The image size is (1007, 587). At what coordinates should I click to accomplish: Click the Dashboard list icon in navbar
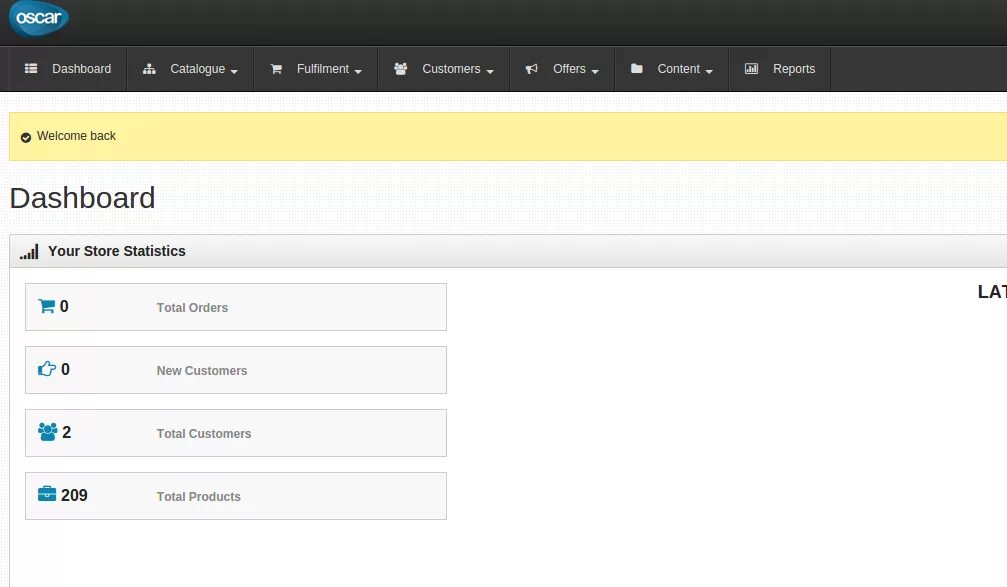click(x=31, y=69)
